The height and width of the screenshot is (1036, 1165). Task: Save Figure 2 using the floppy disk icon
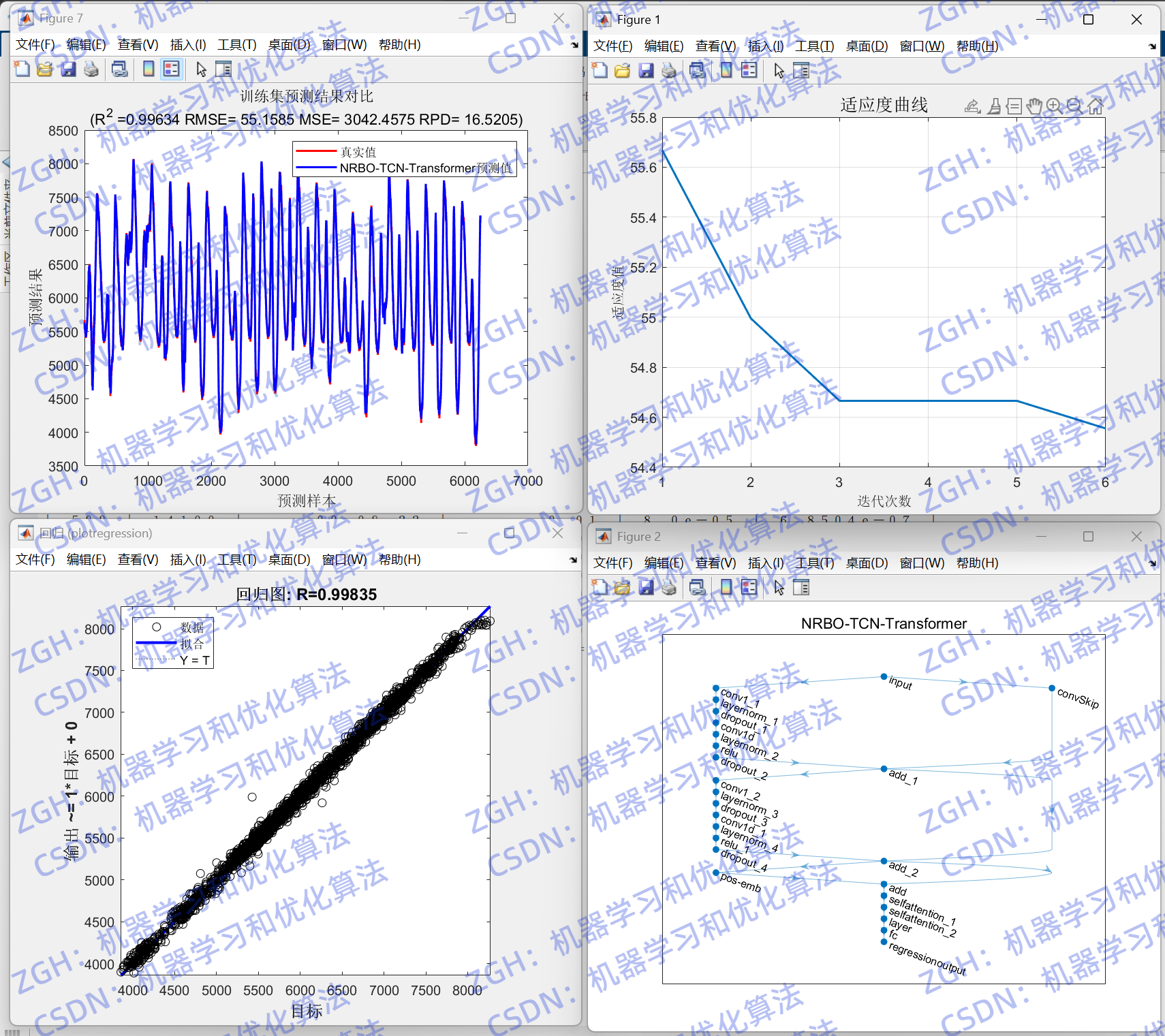coord(646,587)
